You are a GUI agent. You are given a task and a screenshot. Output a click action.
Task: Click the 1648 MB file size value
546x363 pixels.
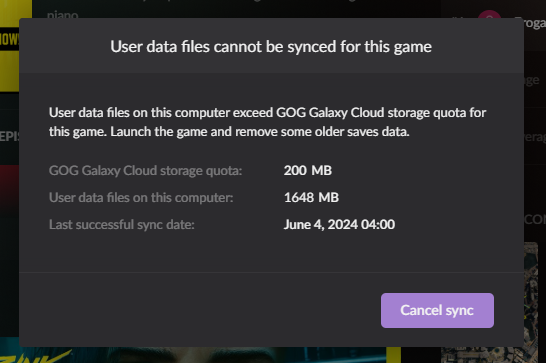click(311, 198)
